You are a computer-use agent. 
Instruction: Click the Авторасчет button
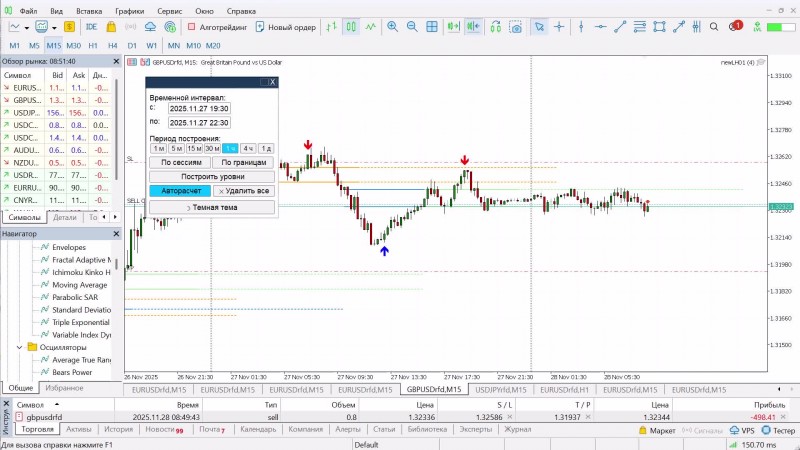tap(181, 191)
